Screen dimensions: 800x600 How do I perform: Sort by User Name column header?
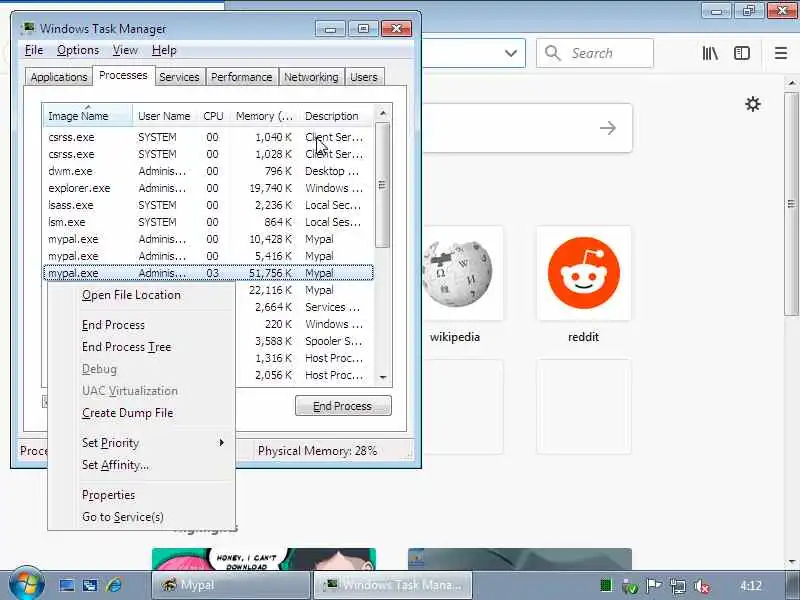tap(164, 116)
